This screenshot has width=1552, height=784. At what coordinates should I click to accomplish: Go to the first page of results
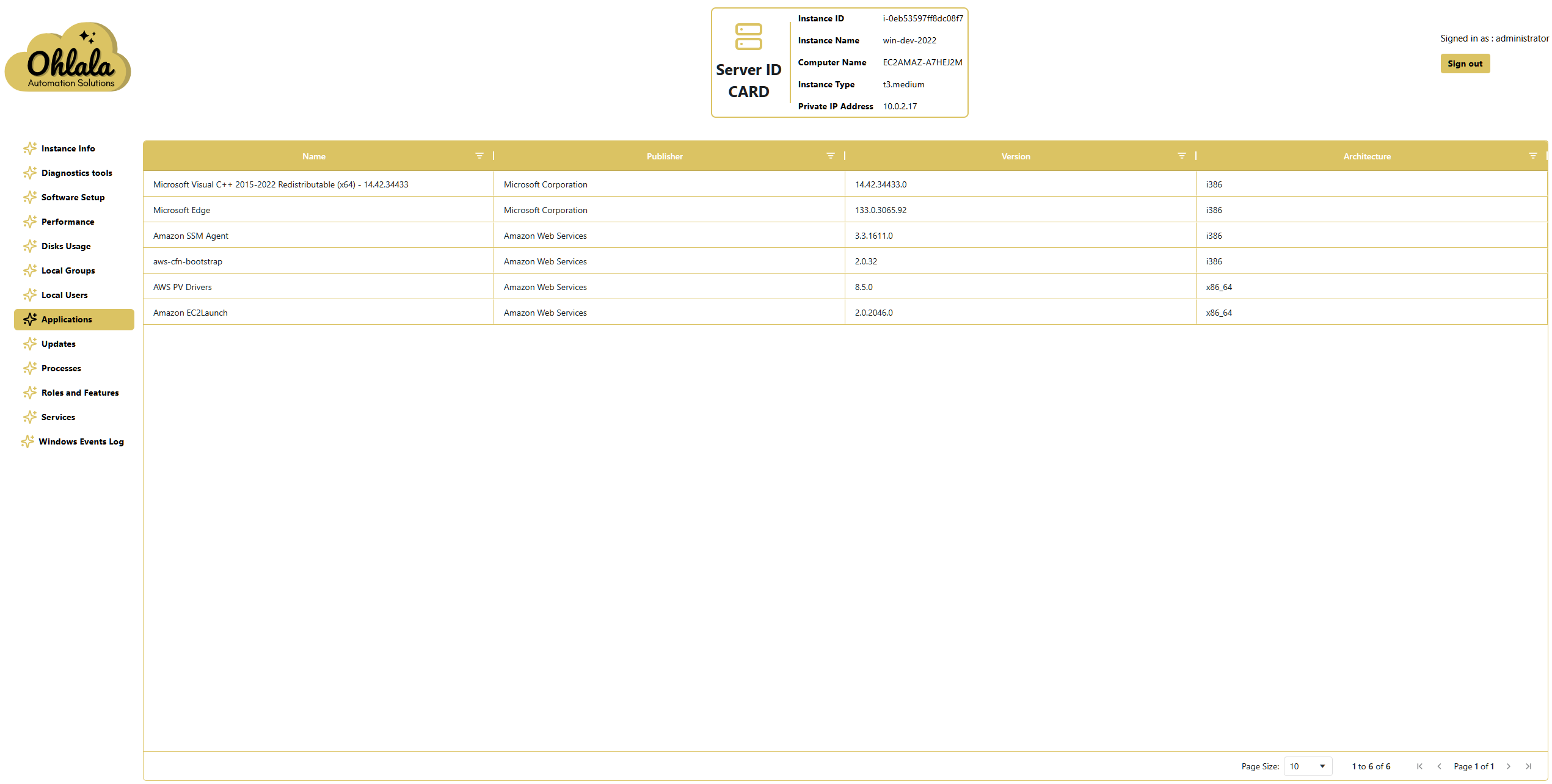[1419, 766]
